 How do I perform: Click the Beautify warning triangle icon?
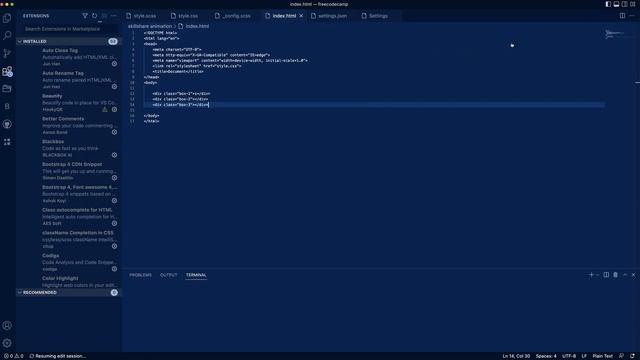click(x=105, y=109)
